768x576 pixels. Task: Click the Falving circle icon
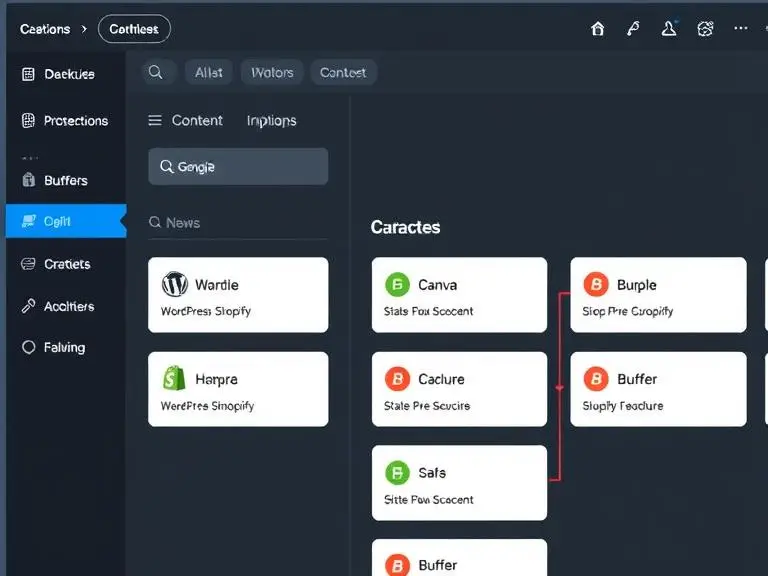[29, 347]
